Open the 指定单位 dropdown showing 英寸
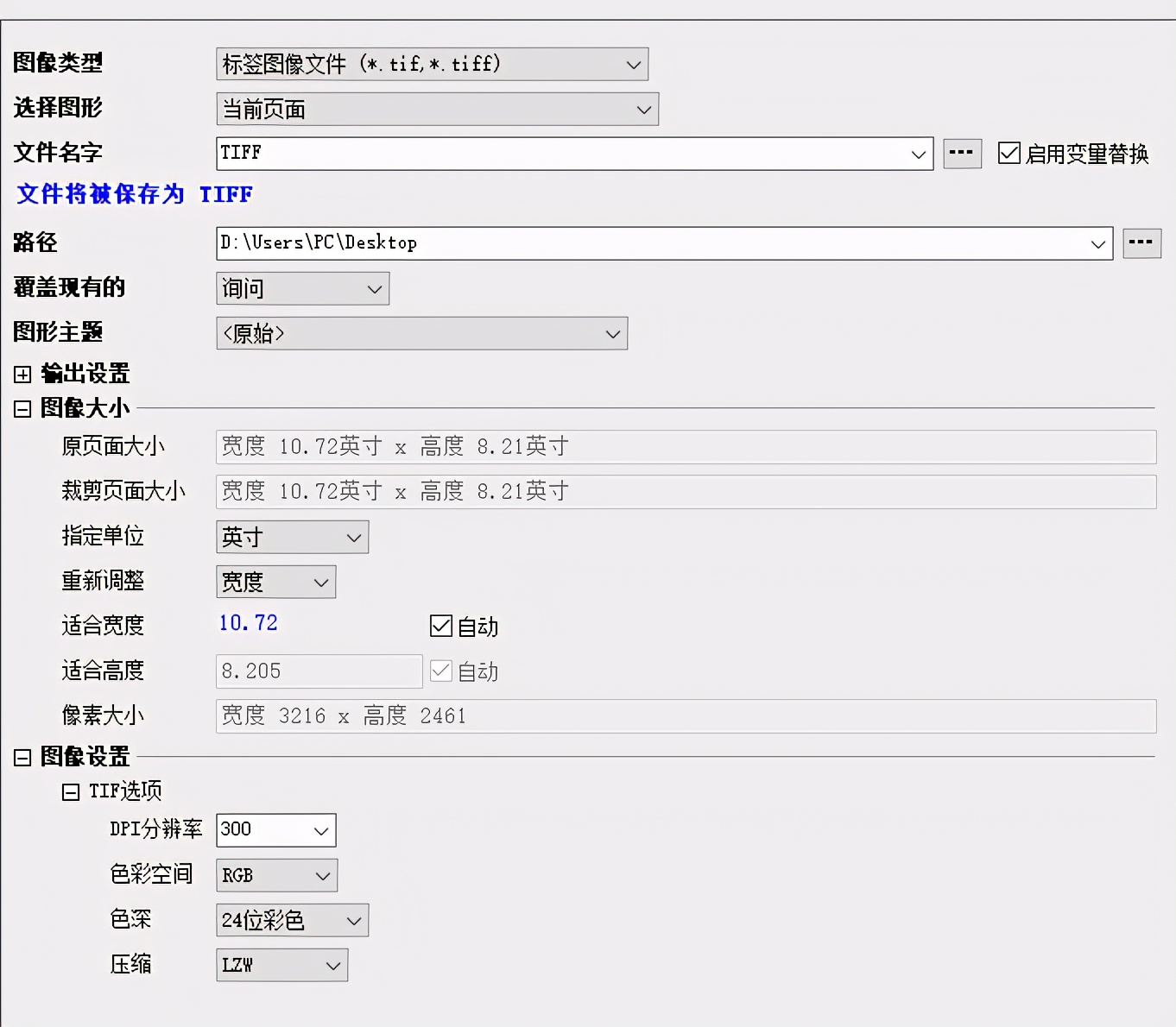Image resolution: width=1176 pixels, height=1027 pixels. coord(292,537)
